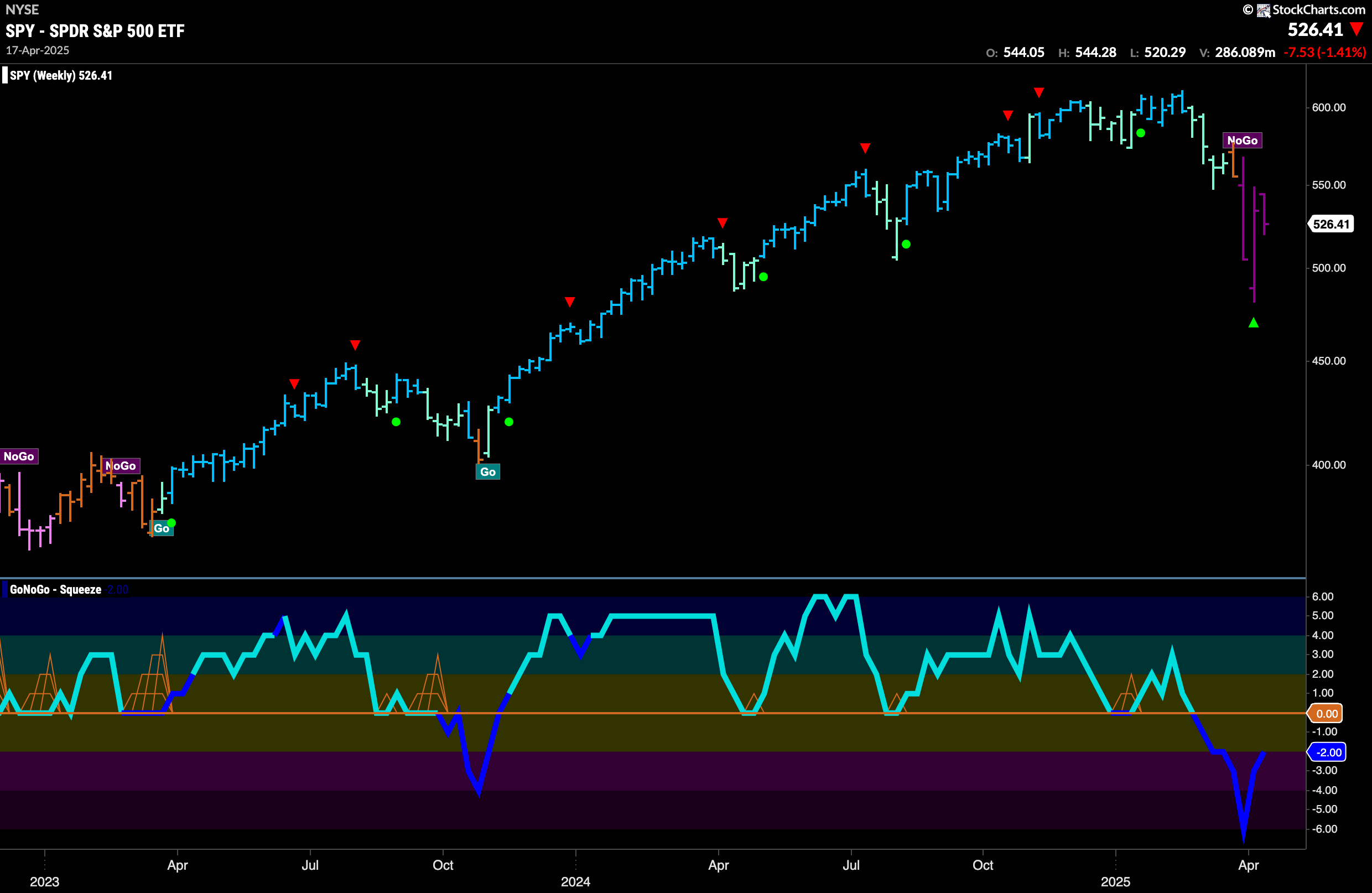Click the Go label near April 2023
The width and height of the screenshot is (1372, 893).
point(162,528)
